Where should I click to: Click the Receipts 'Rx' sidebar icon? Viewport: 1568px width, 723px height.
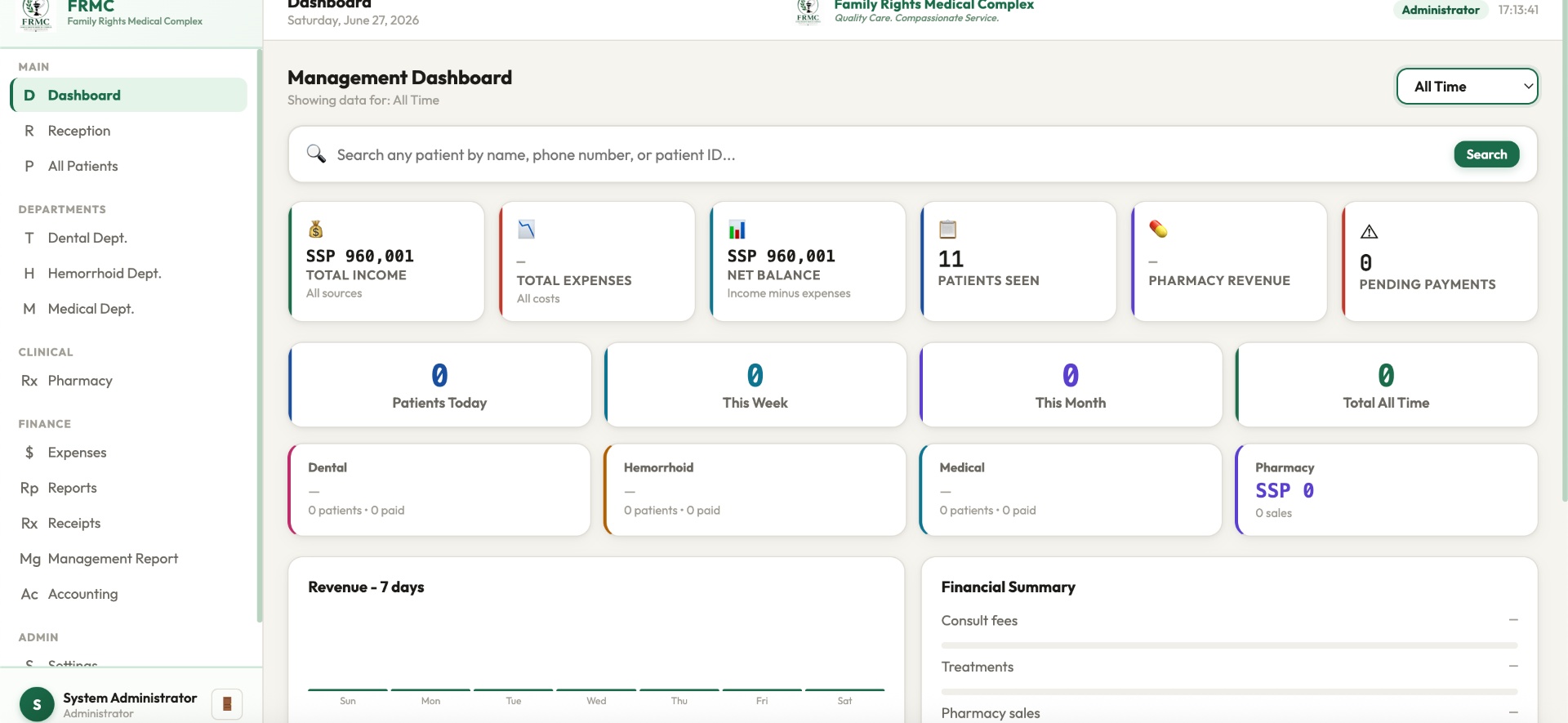tap(29, 523)
